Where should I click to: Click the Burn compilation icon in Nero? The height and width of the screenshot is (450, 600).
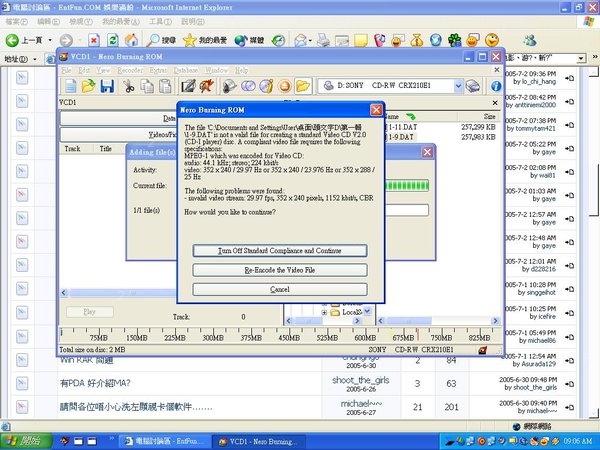tap(207, 86)
